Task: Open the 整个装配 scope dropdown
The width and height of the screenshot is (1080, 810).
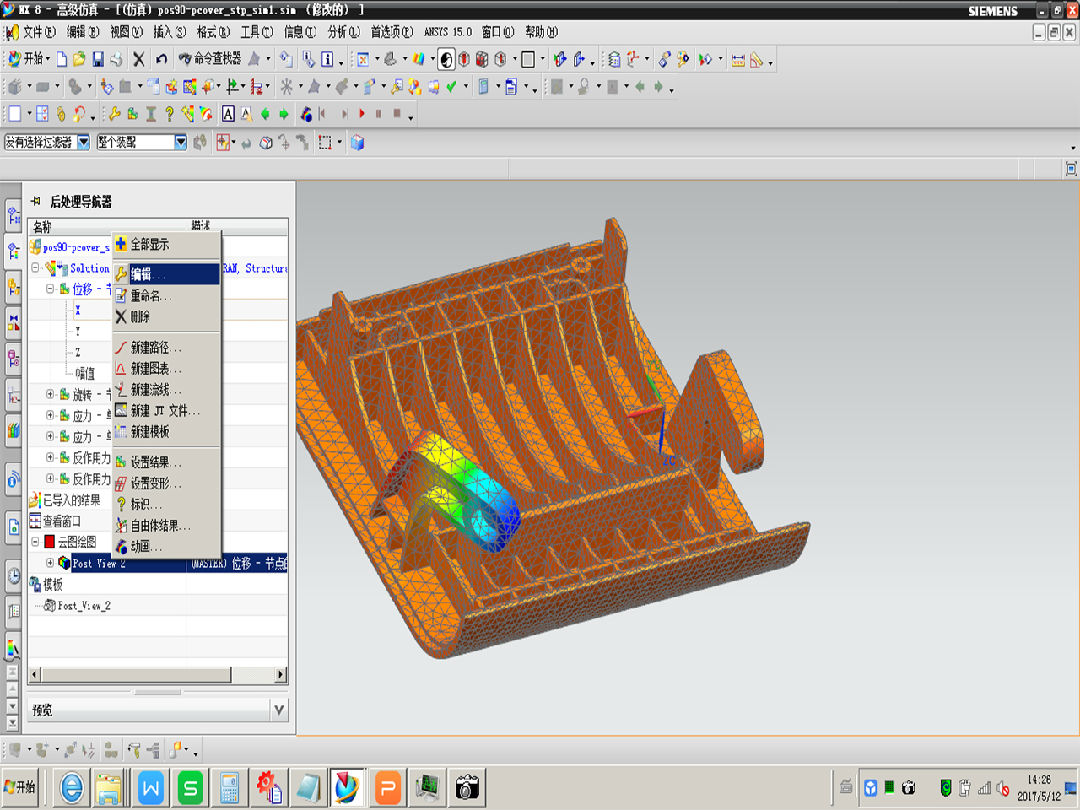Action: pyautogui.click(x=181, y=143)
